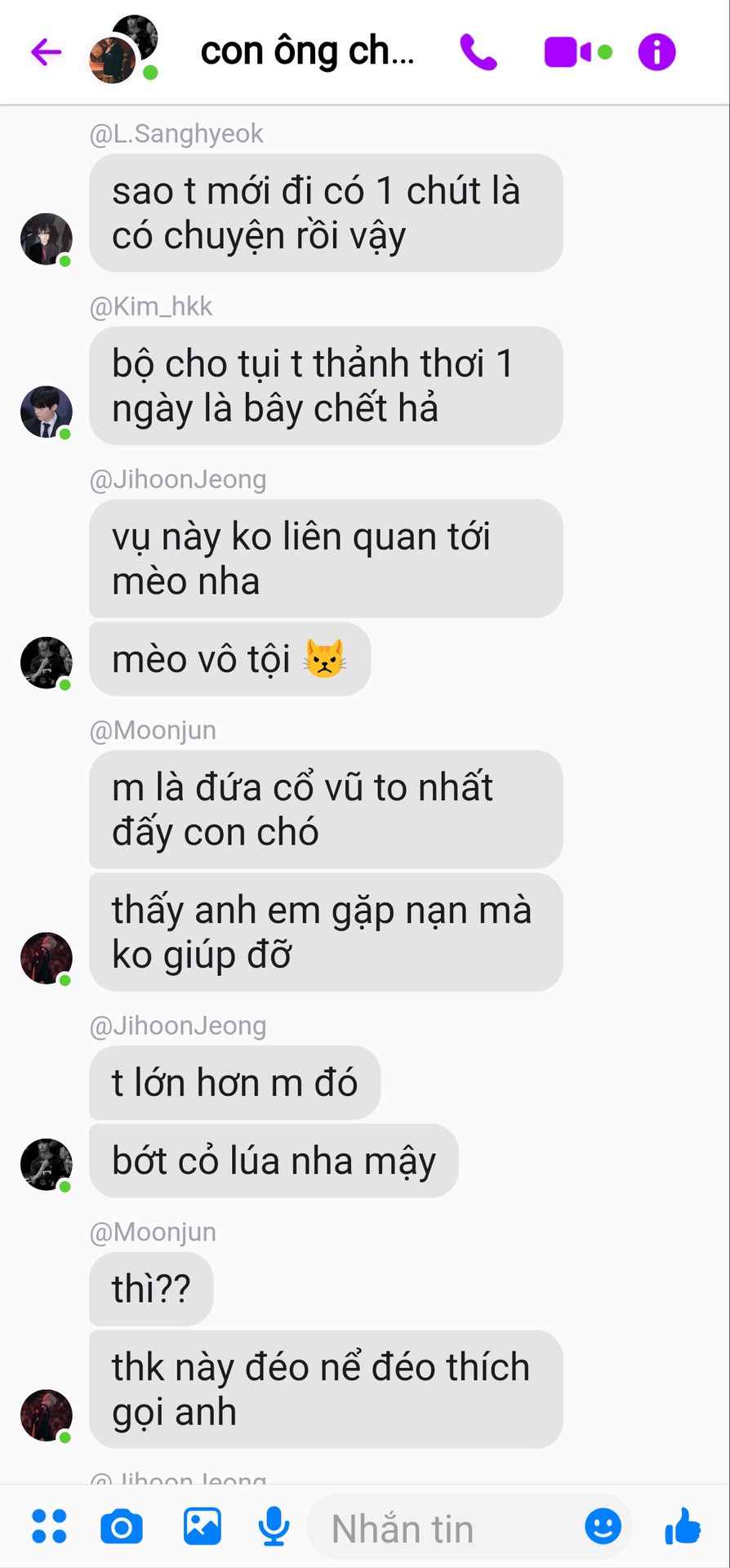Tap the microphone voice message icon
Screen dimensions: 730x1568
point(274,1526)
